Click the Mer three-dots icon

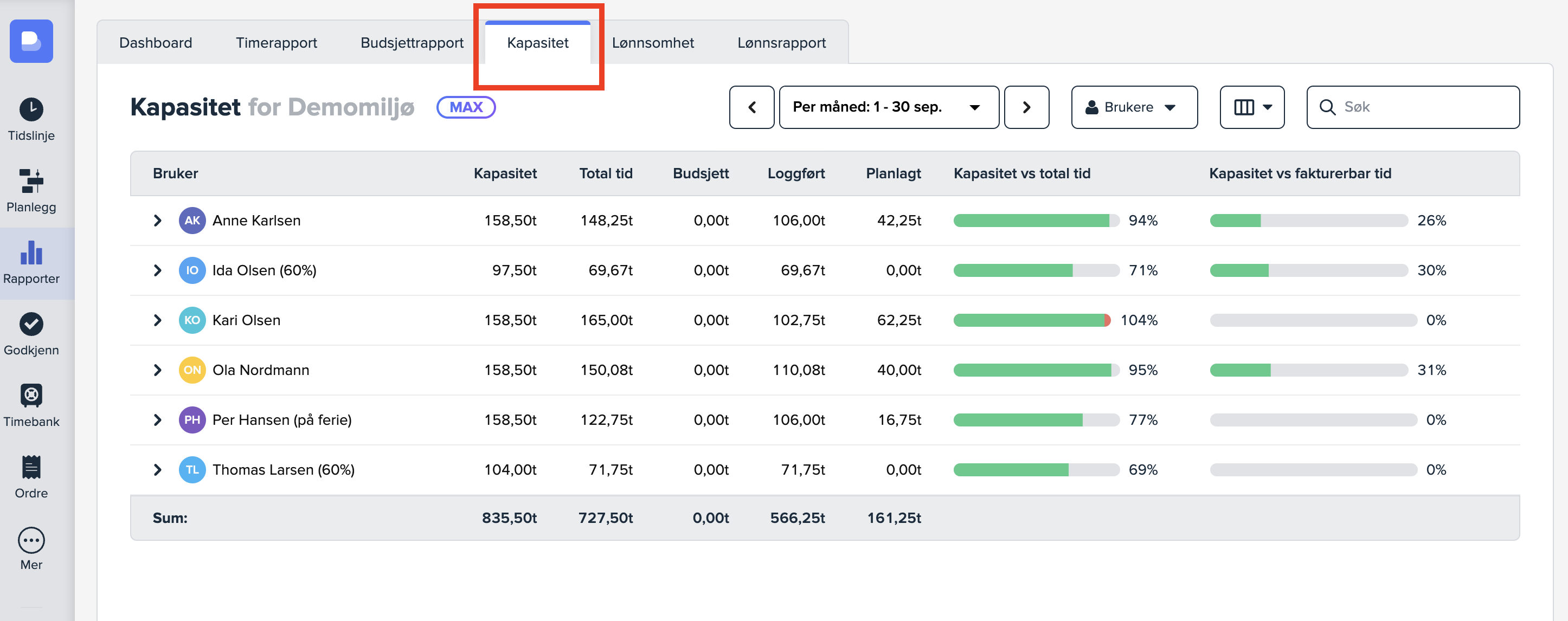[x=31, y=540]
